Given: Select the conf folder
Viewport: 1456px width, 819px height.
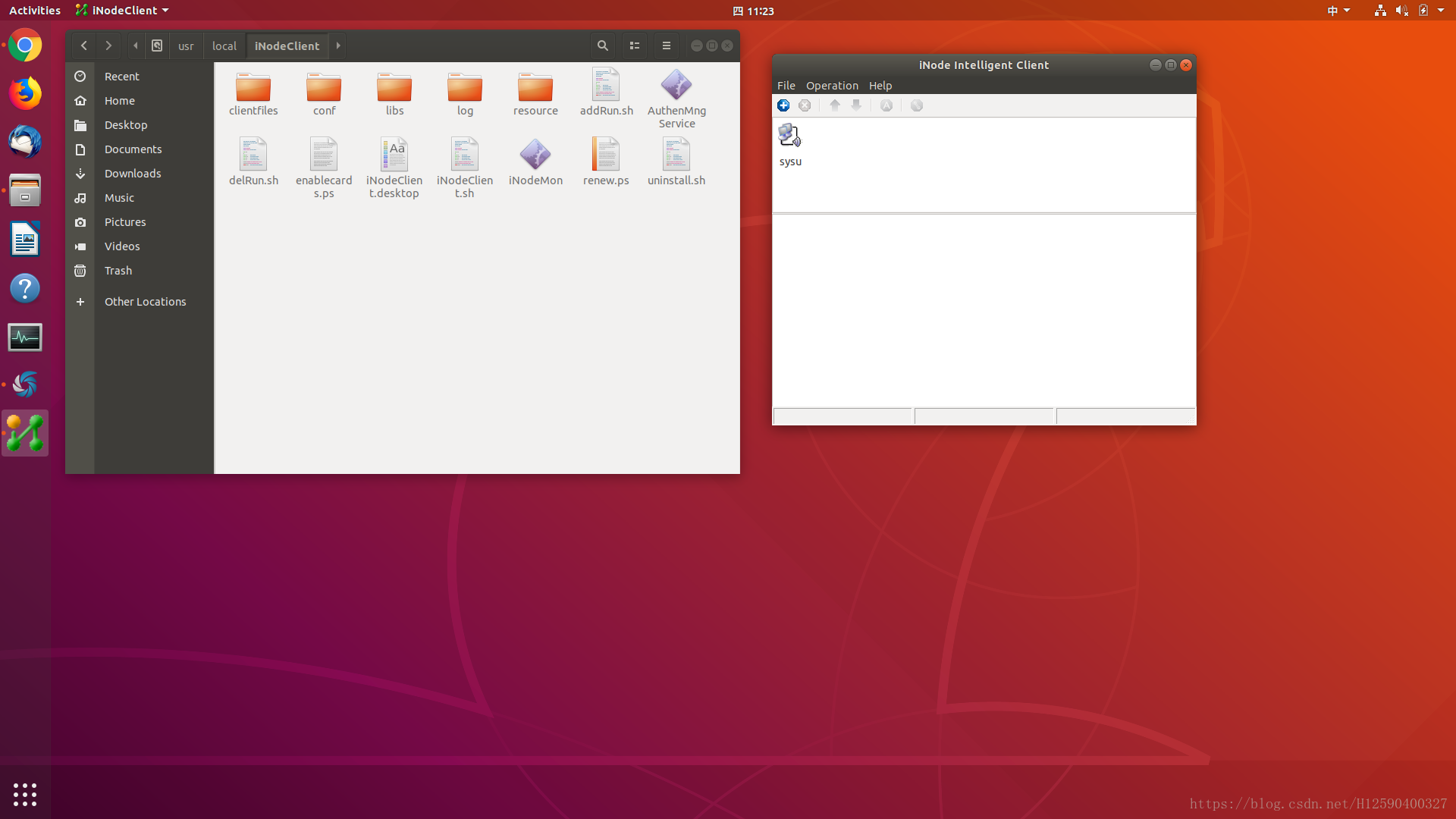Looking at the screenshot, I should tap(324, 94).
